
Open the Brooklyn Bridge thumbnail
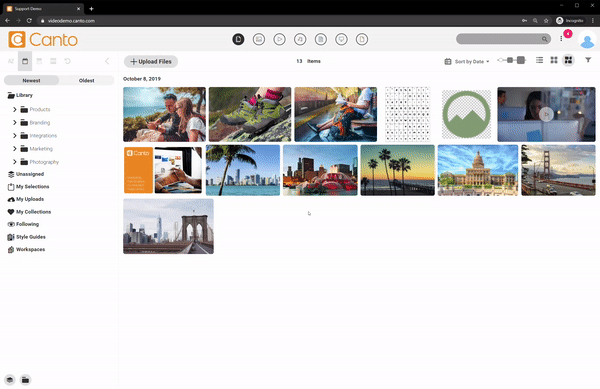point(168,226)
